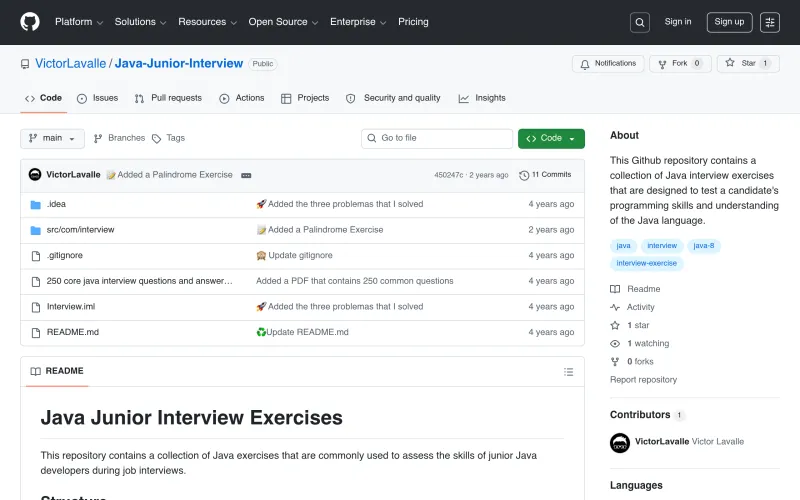Switch to the Insights tab
The height and width of the screenshot is (500, 800).
tap(482, 98)
